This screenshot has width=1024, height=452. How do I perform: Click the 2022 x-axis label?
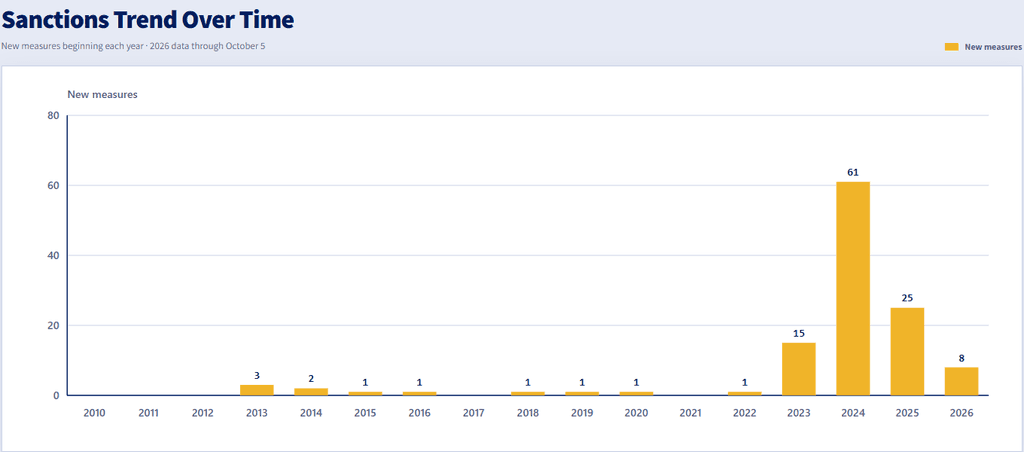coord(744,413)
